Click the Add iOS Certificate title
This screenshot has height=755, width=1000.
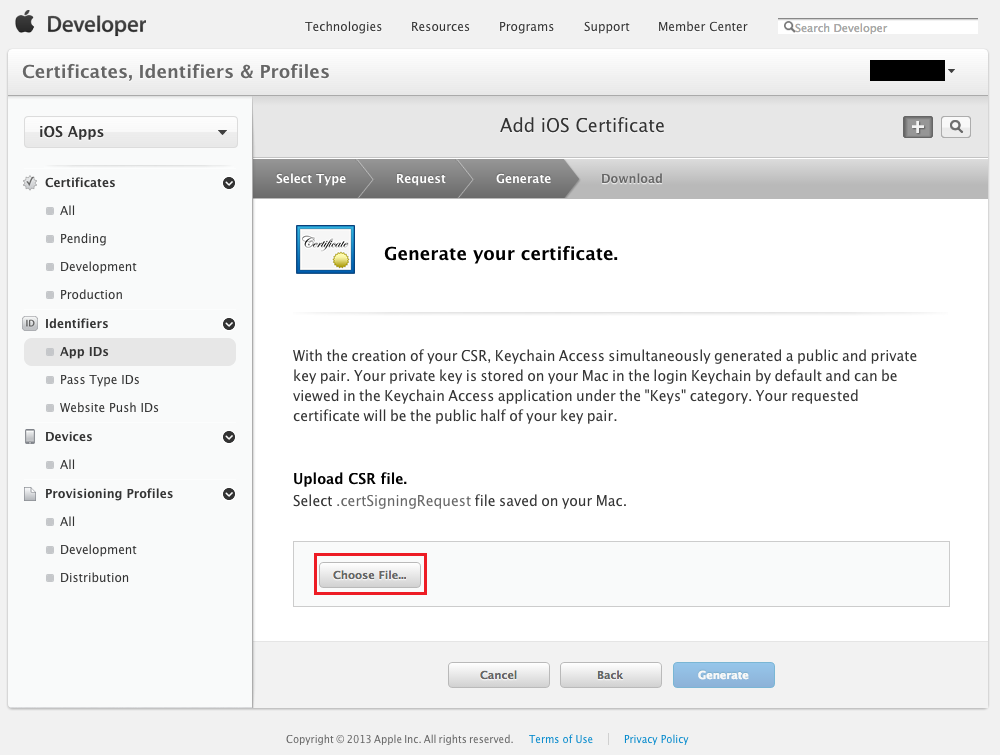click(x=582, y=125)
